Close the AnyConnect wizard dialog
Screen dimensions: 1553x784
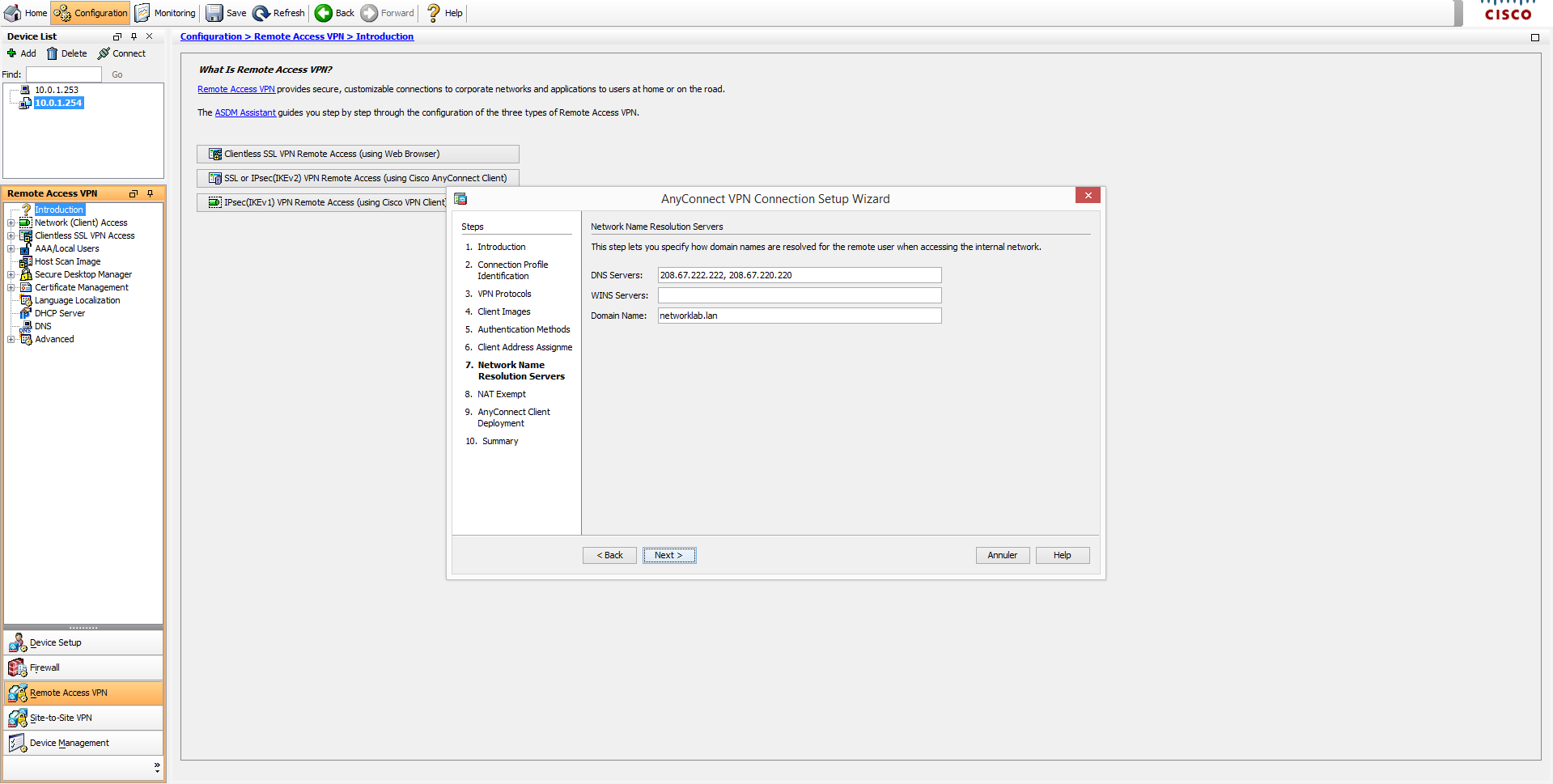coord(1088,195)
